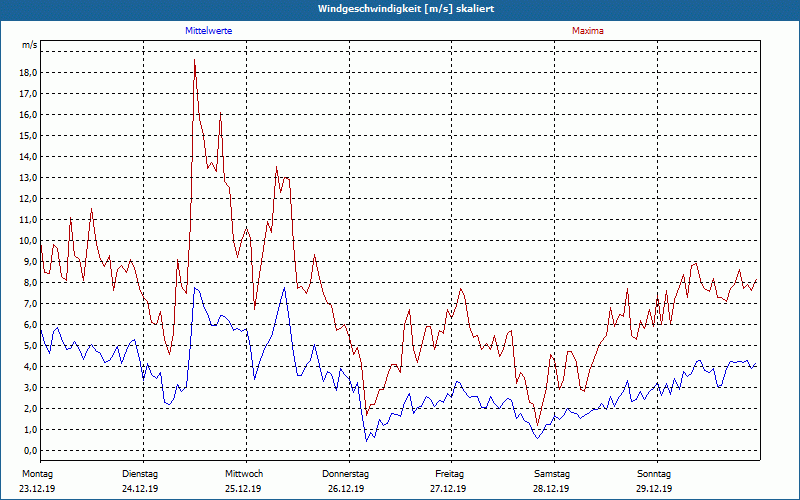Click the '0,0' y-axis value
This screenshot has height=500, width=800.
[30, 451]
